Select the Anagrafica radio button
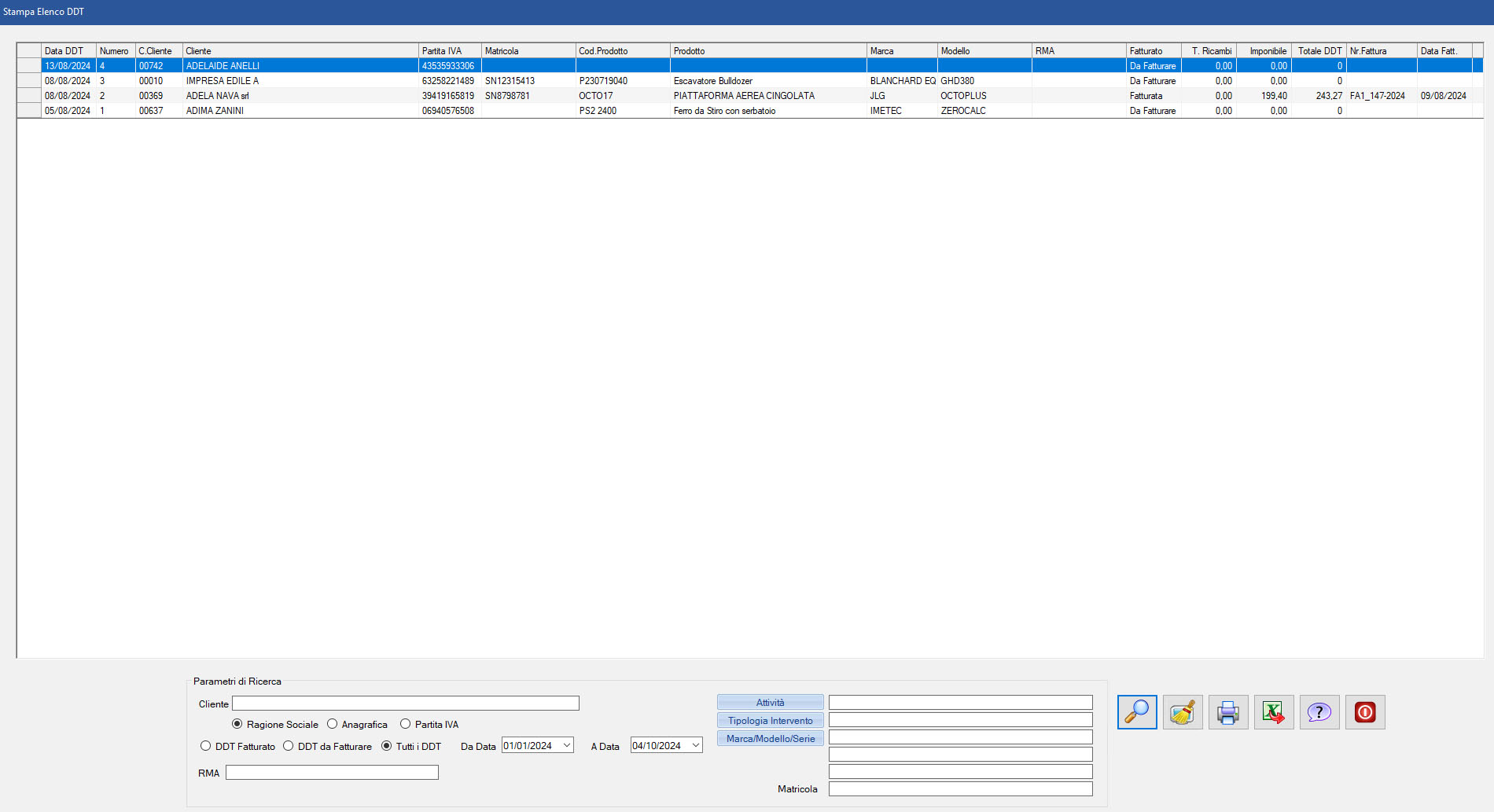 (x=333, y=724)
